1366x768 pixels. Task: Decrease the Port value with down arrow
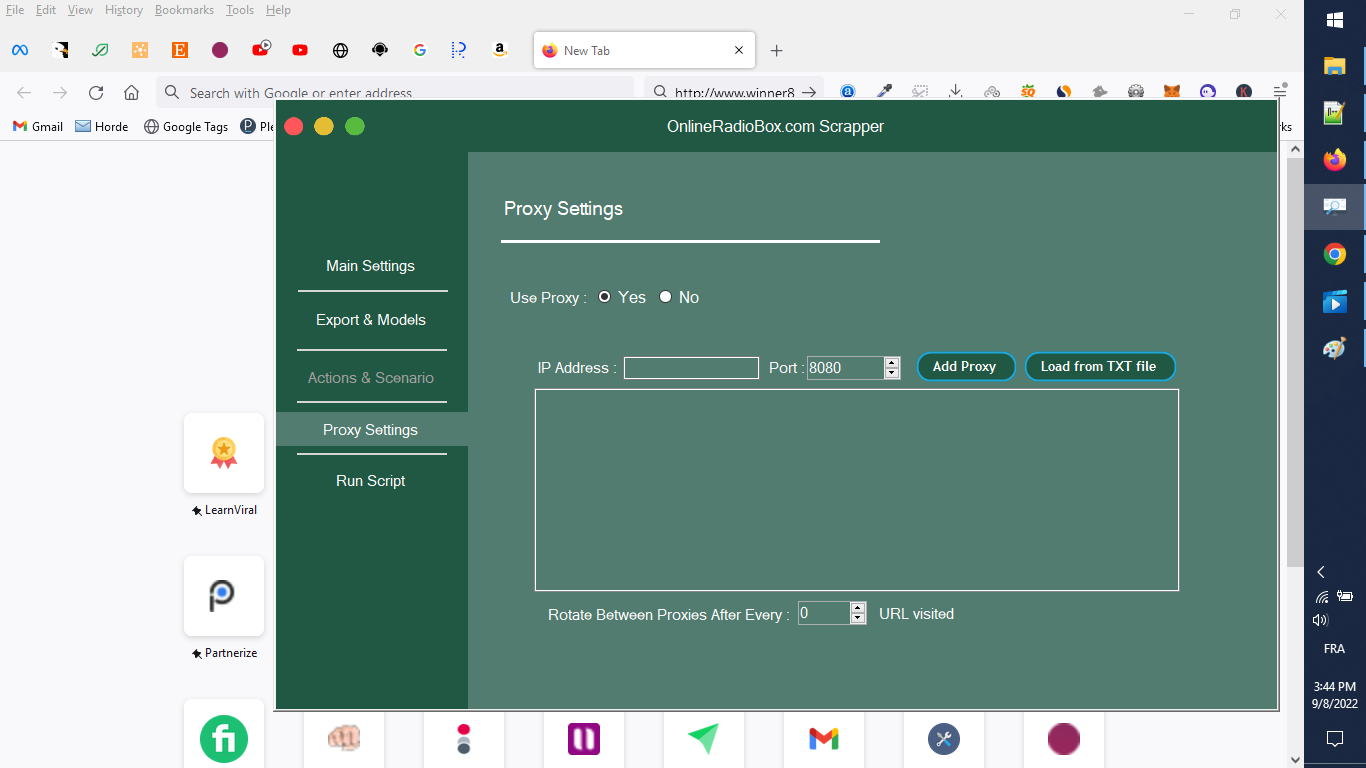(892, 374)
